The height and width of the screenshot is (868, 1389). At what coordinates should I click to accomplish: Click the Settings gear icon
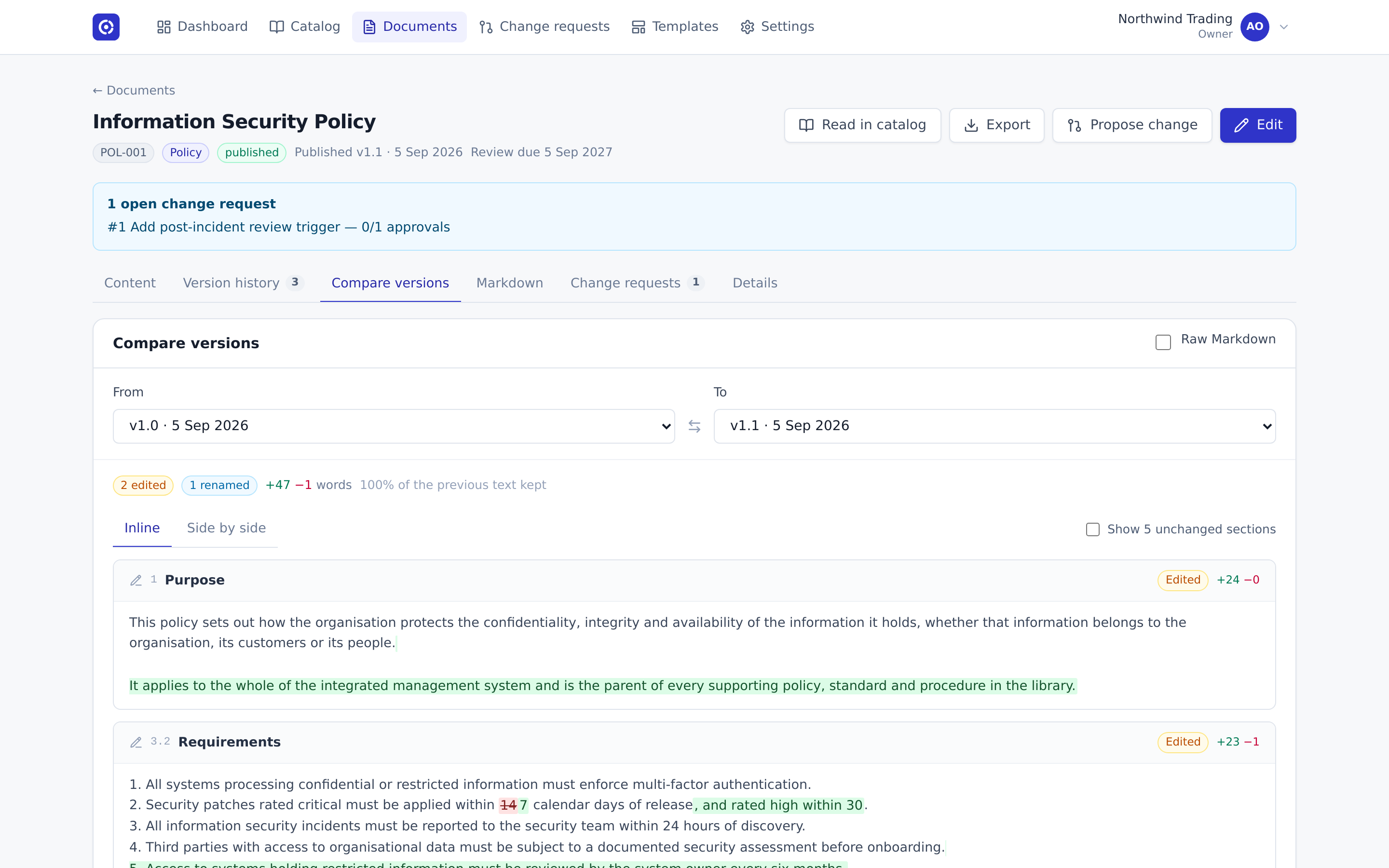(x=747, y=27)
